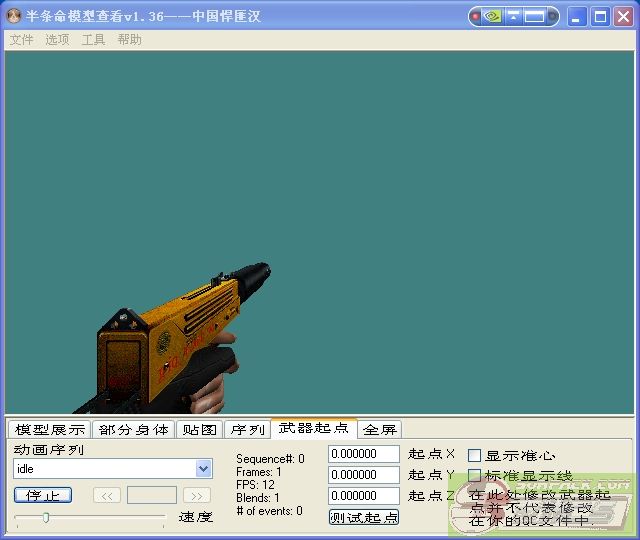Viewport: 640px width, 540px height.
Task: Click the red dot on NVIDIA toolbar
Action: (477, 16)
